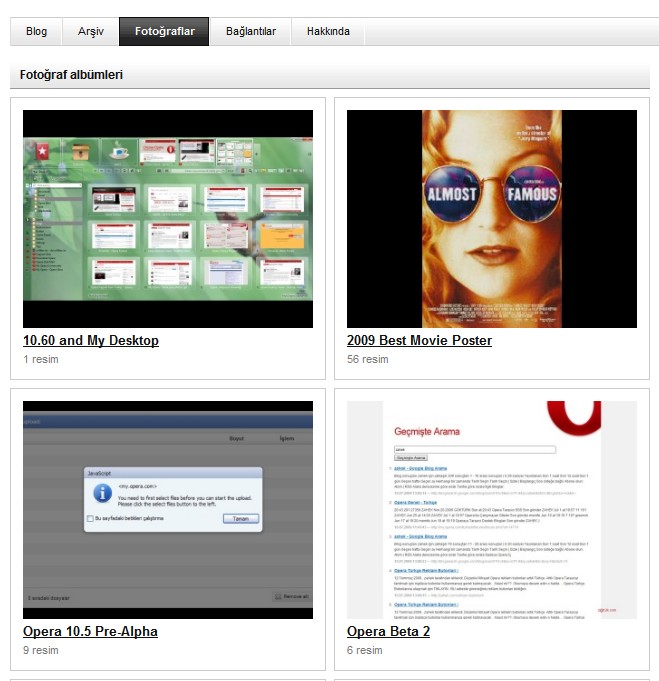This screenshot has width=659, height=681.
Task: Open the Hakkında tab
Action: [x=328, y=31]
